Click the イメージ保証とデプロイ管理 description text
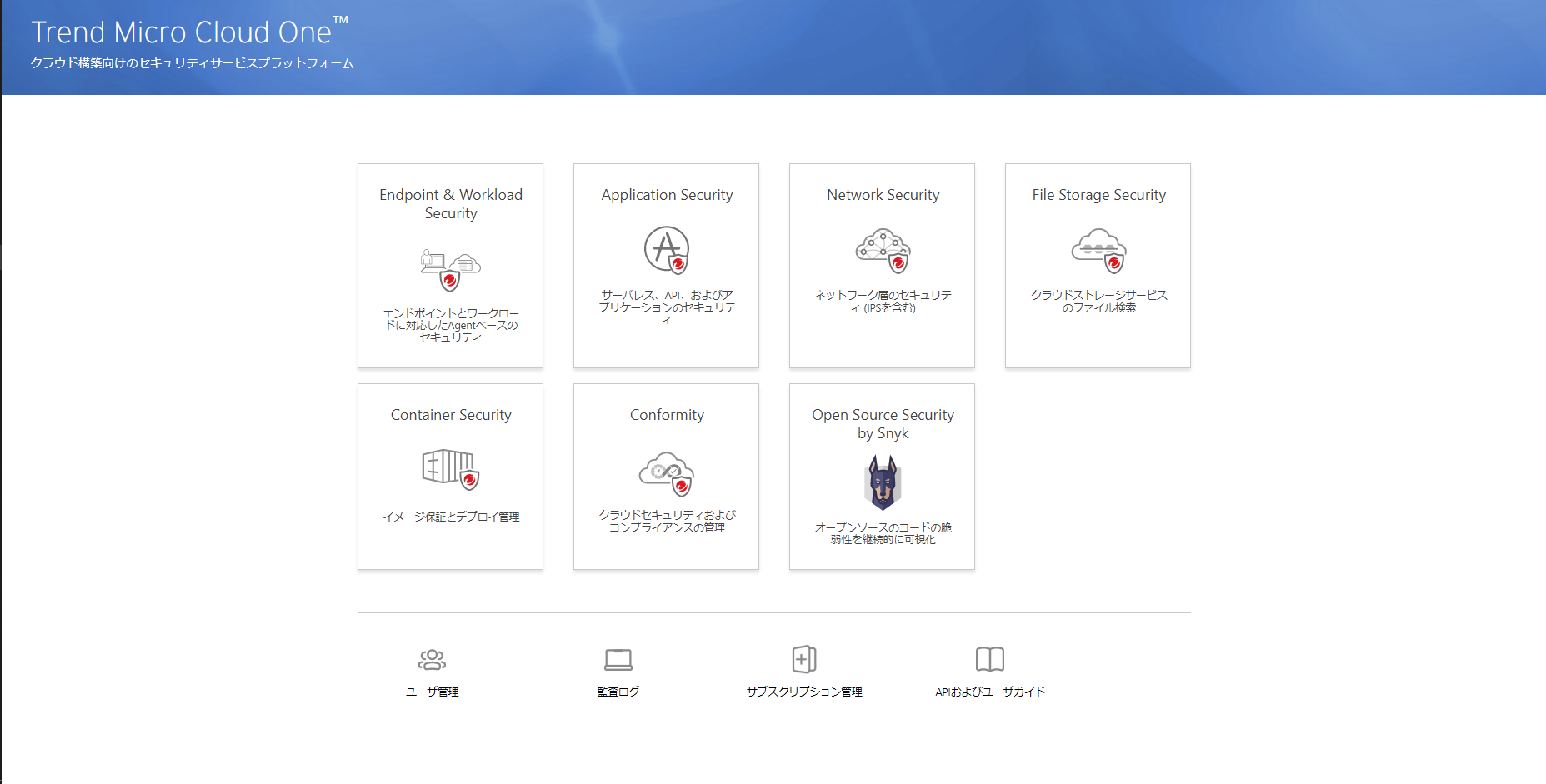The height and width of the screenshot is (784, 1546). coord(451,517)
